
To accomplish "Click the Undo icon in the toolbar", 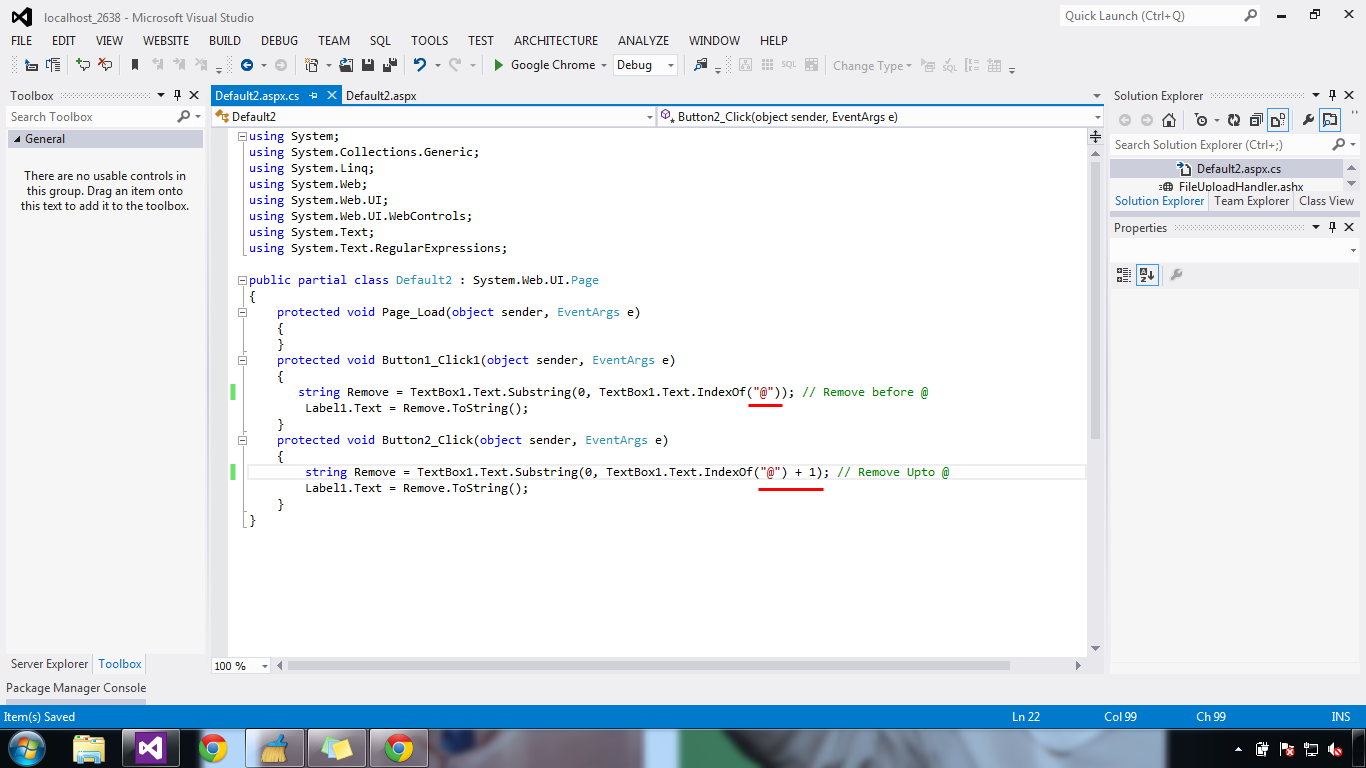I will pos(419,65).
